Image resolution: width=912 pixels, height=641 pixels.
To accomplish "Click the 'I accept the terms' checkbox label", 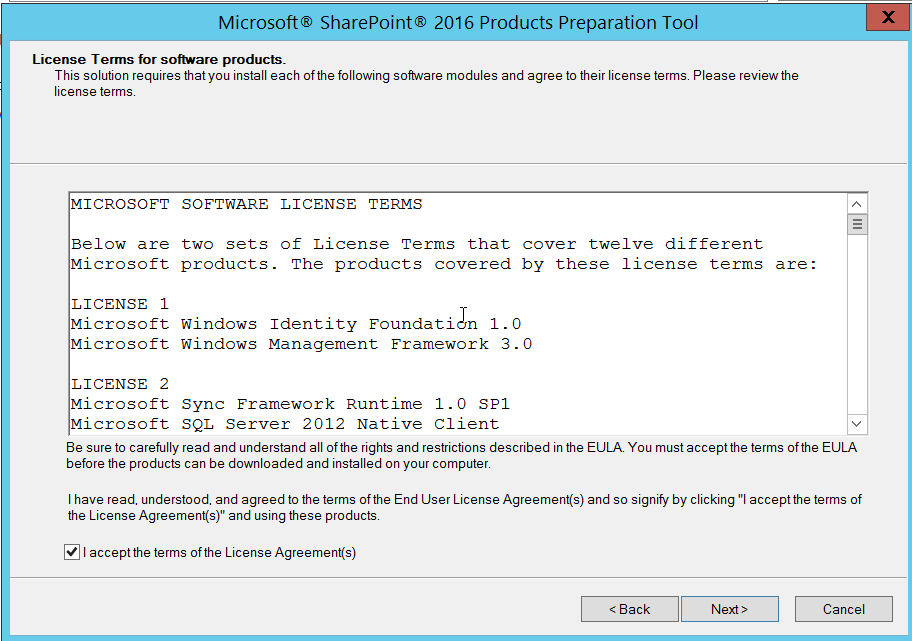I will pos(219,553).
